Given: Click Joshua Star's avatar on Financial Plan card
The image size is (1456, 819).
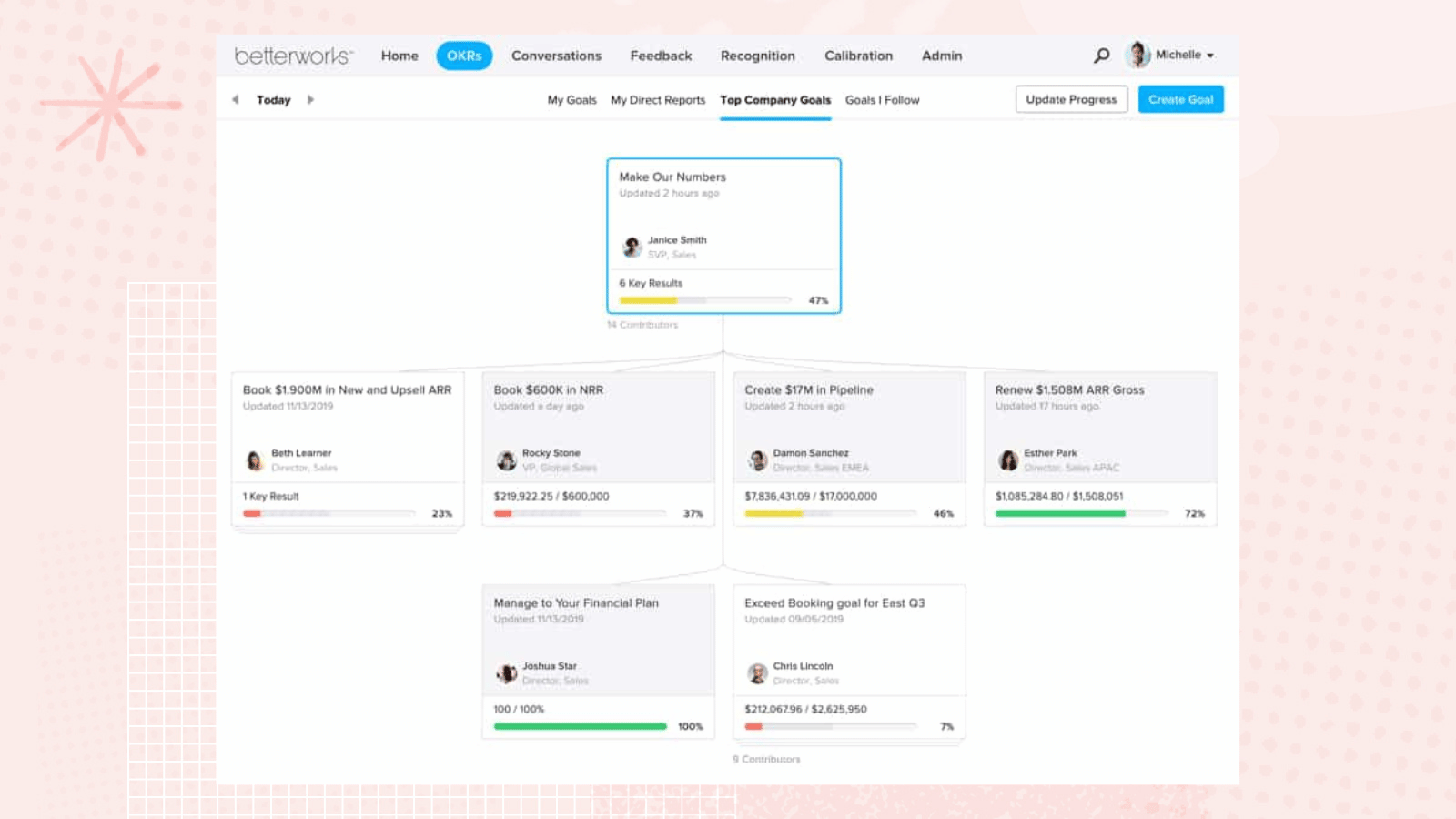Looking at the screenshot, I should coord(506,672).
